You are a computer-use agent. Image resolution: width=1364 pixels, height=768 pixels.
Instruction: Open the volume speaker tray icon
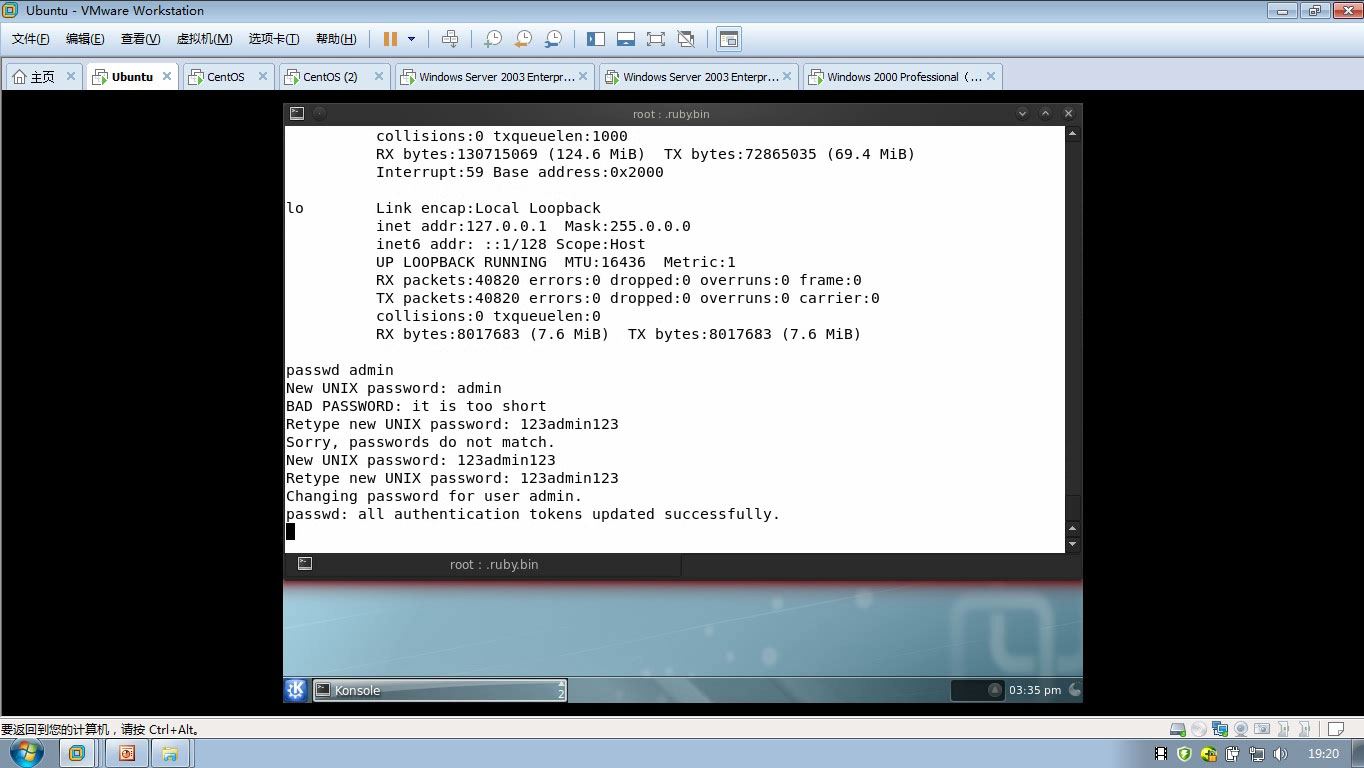(1280, 754)
